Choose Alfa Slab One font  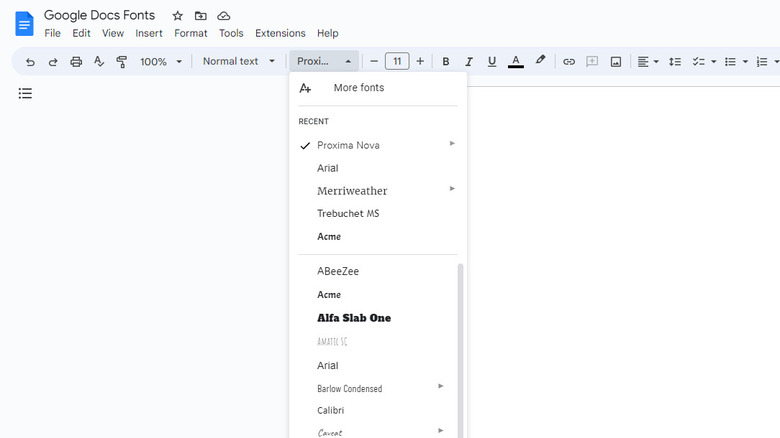(x=354, y=318)
